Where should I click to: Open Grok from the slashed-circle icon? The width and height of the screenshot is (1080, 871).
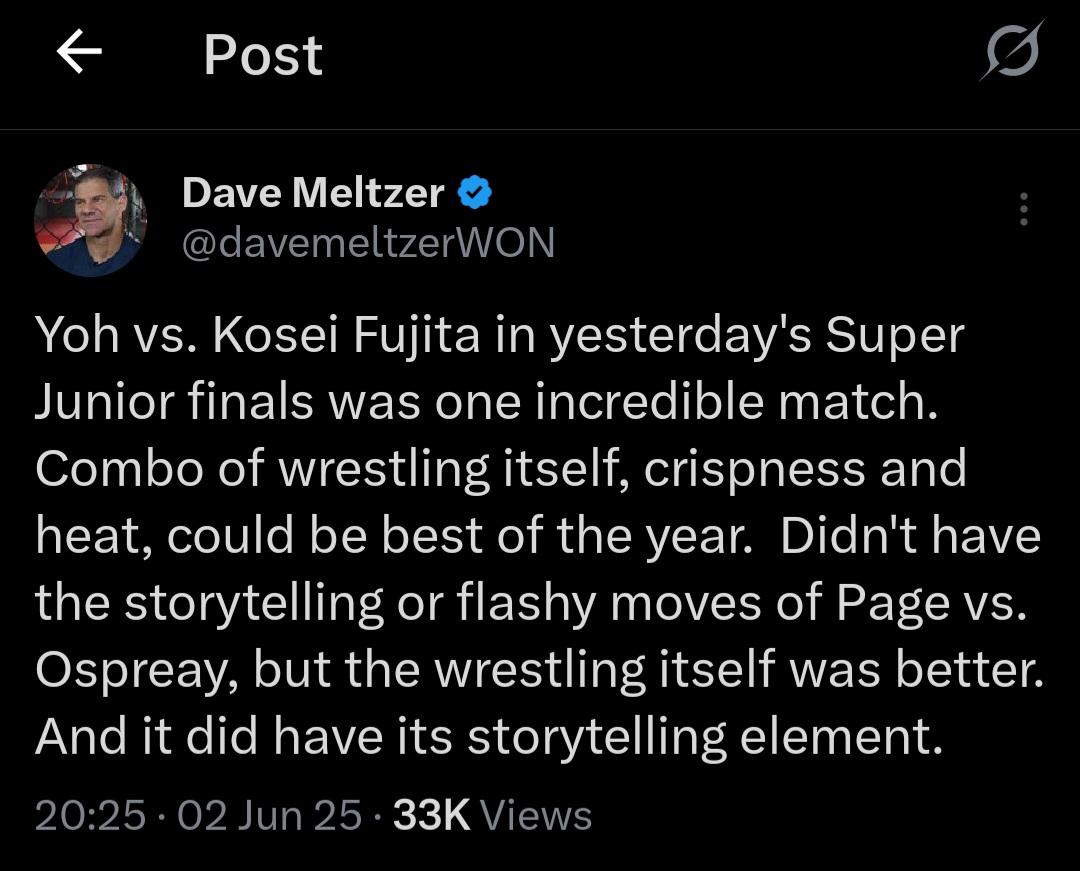tap(1011, 51)
